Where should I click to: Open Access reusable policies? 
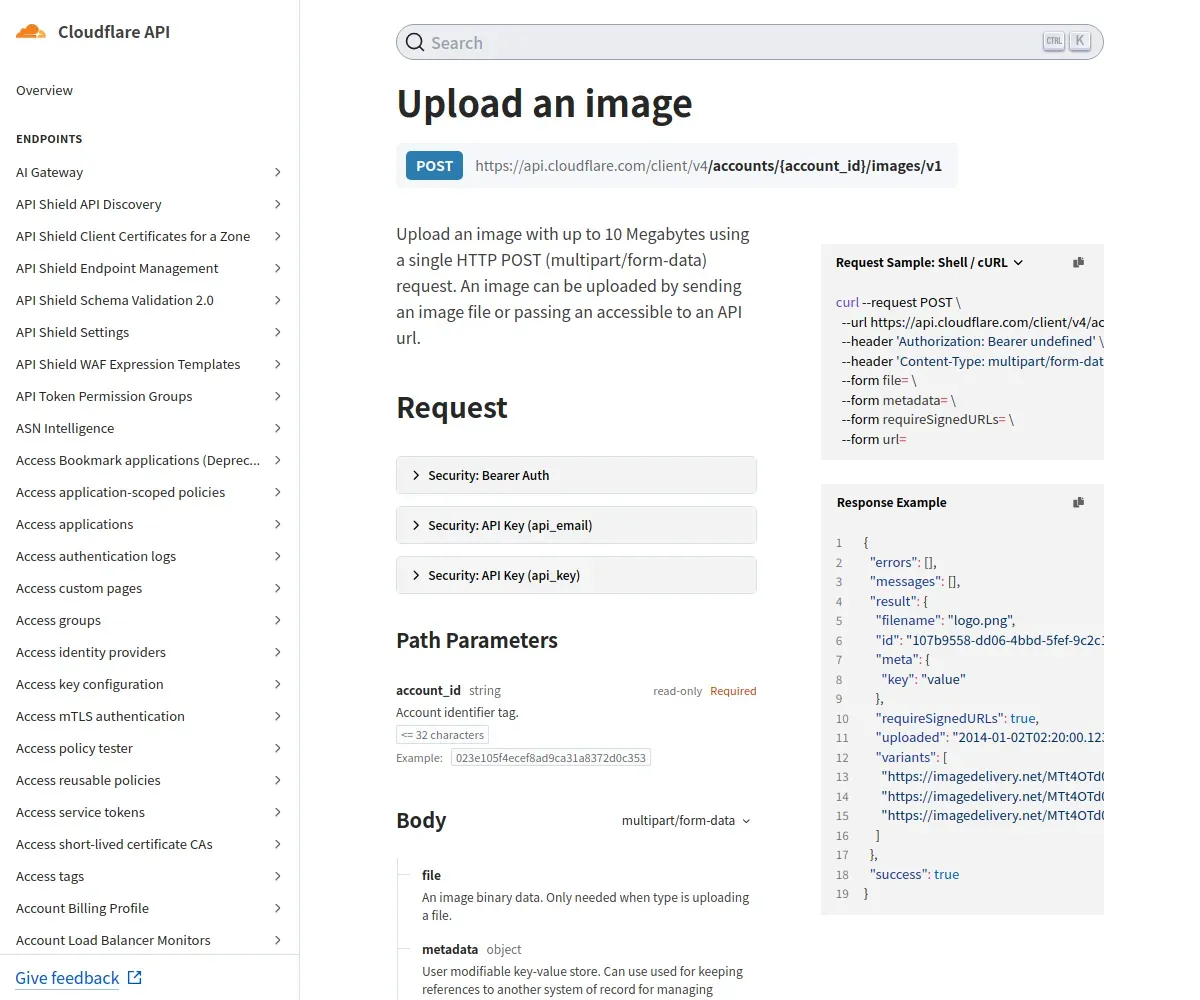point(88,780)
